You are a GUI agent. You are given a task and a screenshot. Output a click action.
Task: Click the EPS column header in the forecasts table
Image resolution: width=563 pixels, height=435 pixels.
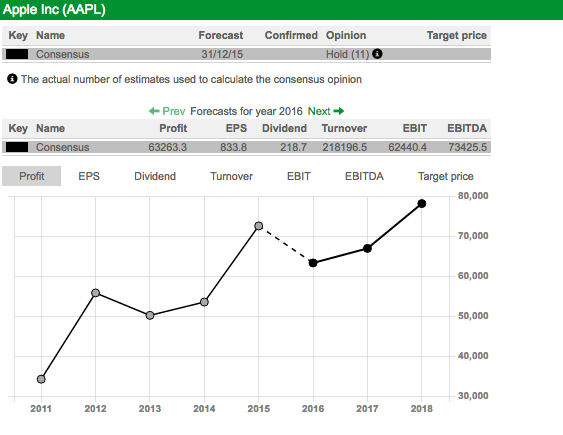[236, 128]
